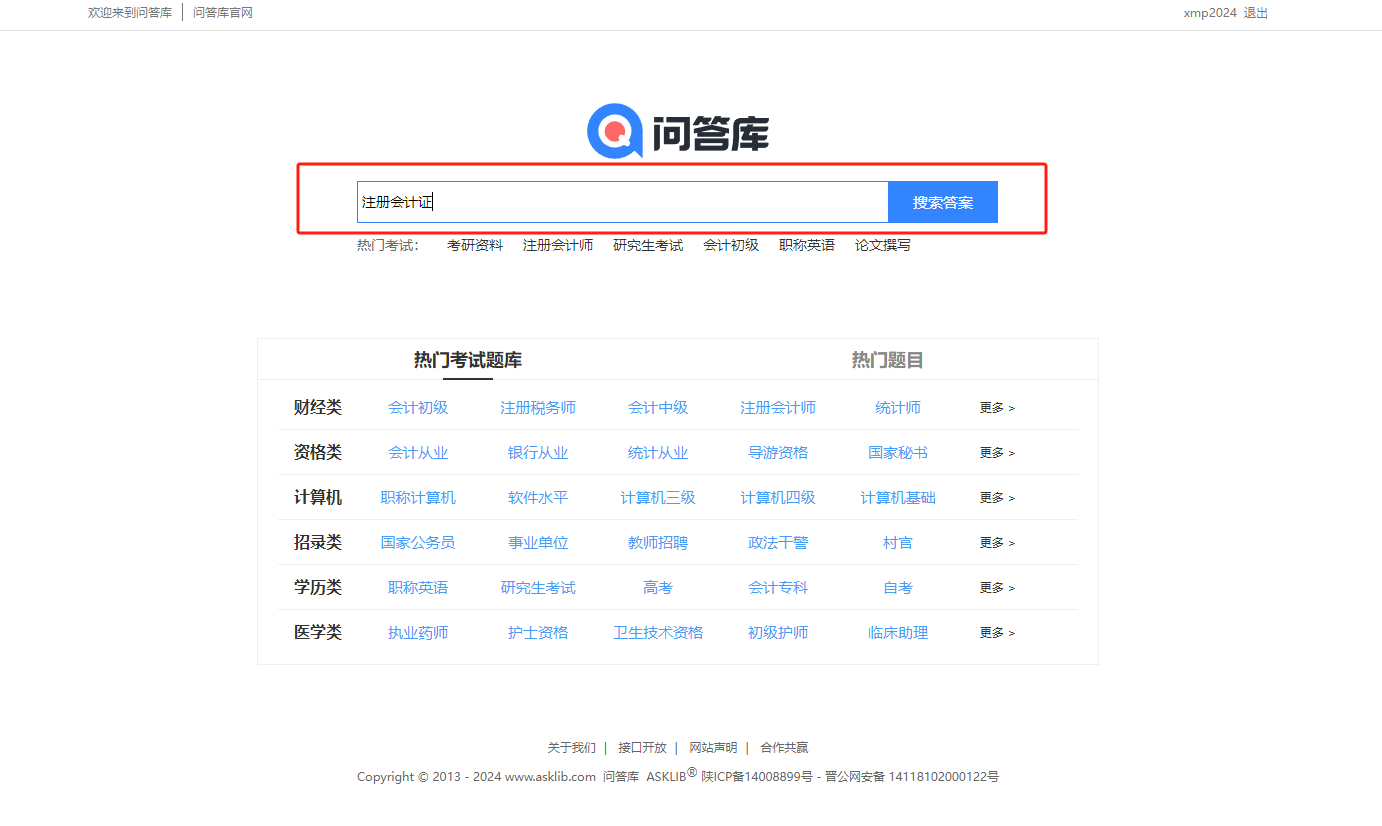Open 自考 question bank
Screen dimensions: 1382x826
(898, 588)
